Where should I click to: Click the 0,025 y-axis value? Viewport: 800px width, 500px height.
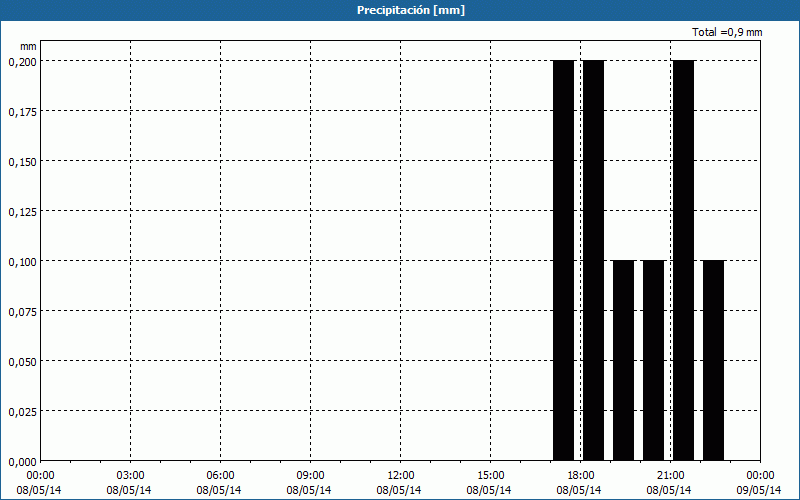[x=22, y=412]
